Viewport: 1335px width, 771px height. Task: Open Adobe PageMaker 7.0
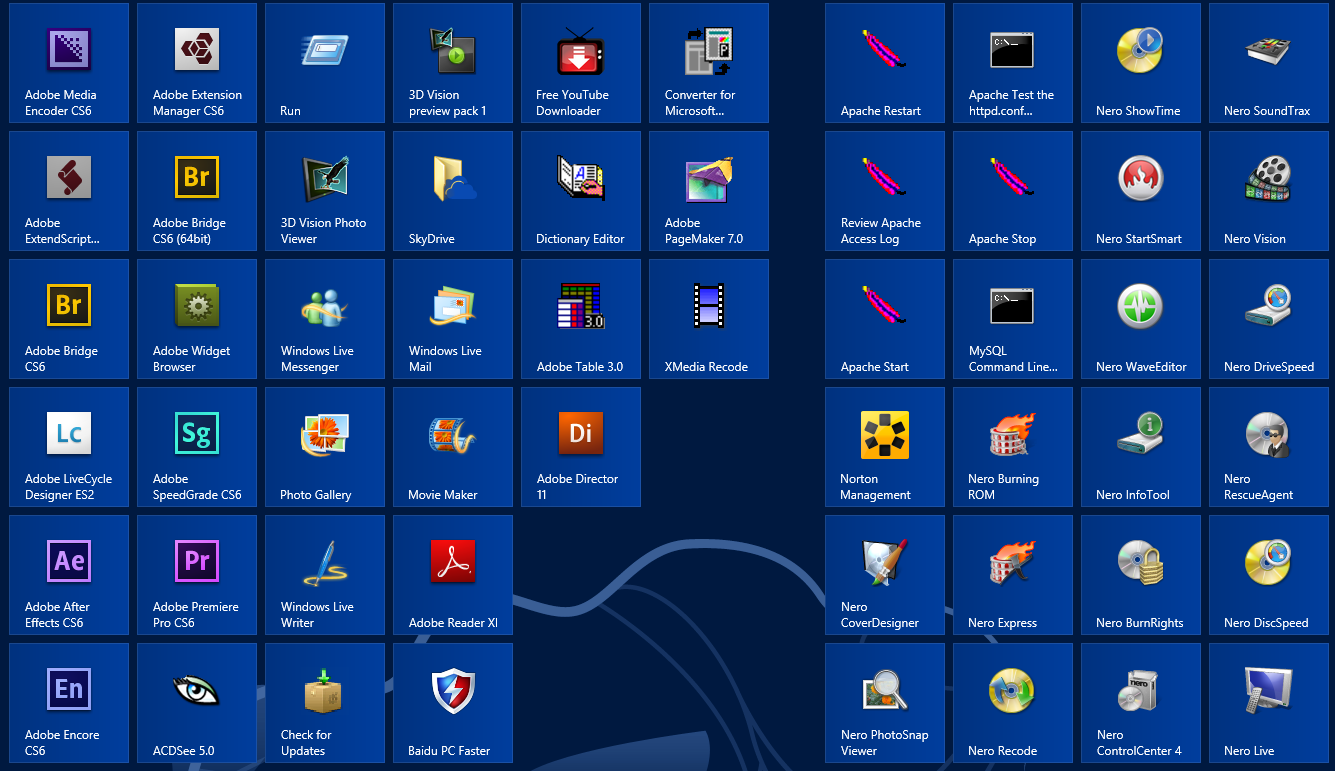[709, 191]
